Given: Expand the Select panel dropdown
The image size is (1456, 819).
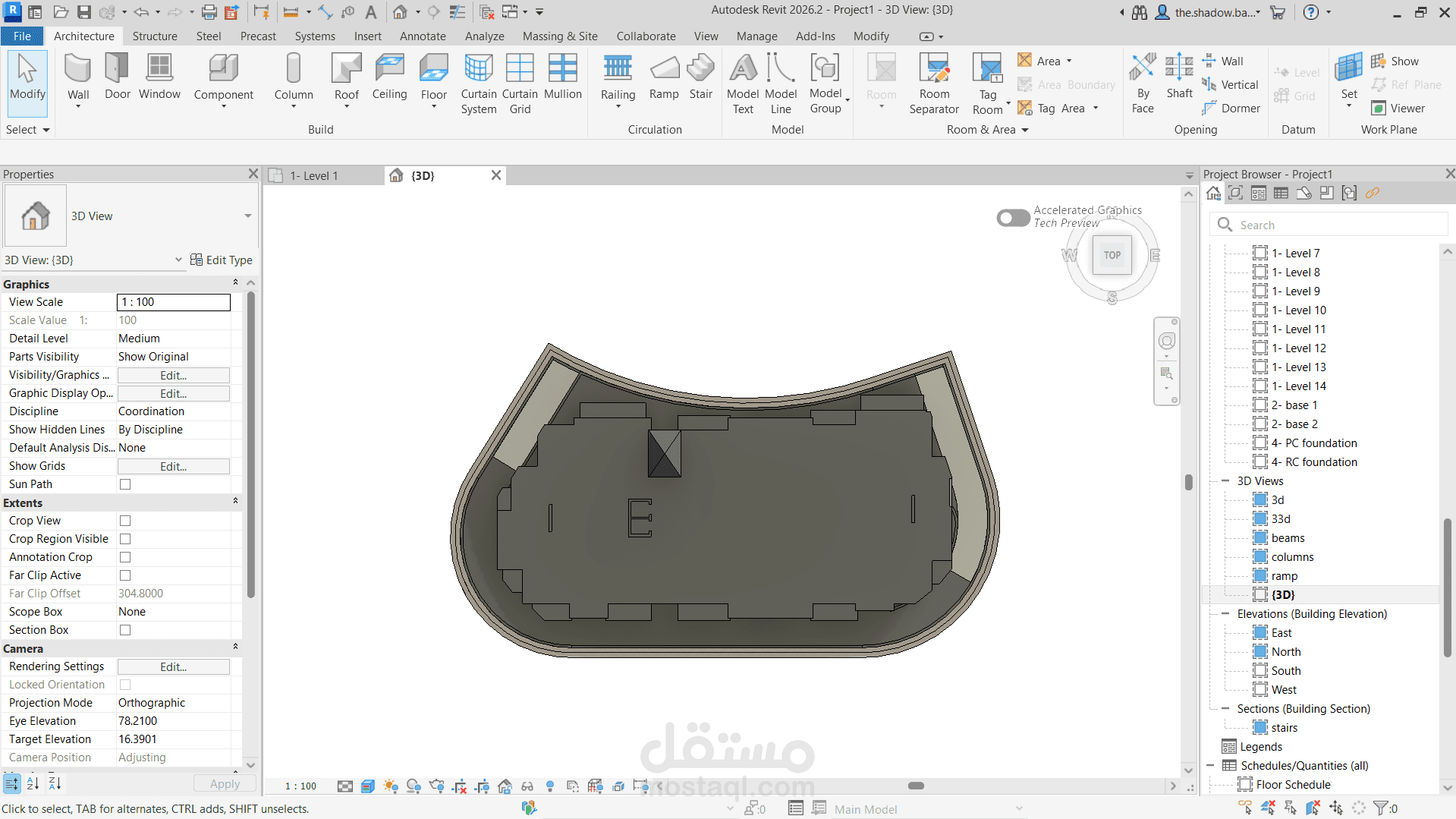Looking at the screenshot, I should click(27, 130).
